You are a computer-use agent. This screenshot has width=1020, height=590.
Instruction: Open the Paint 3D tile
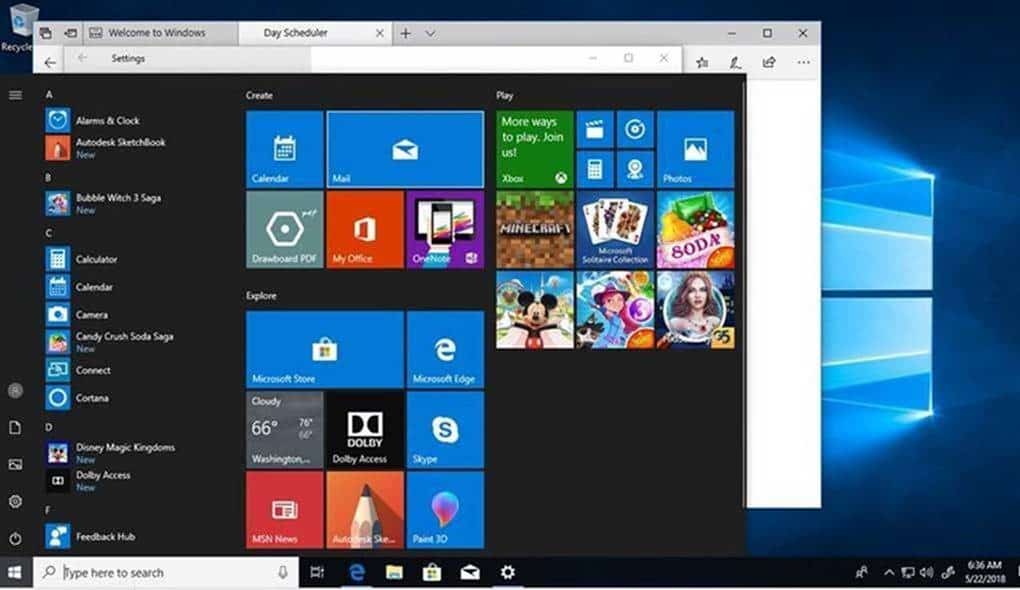(444, 509)
